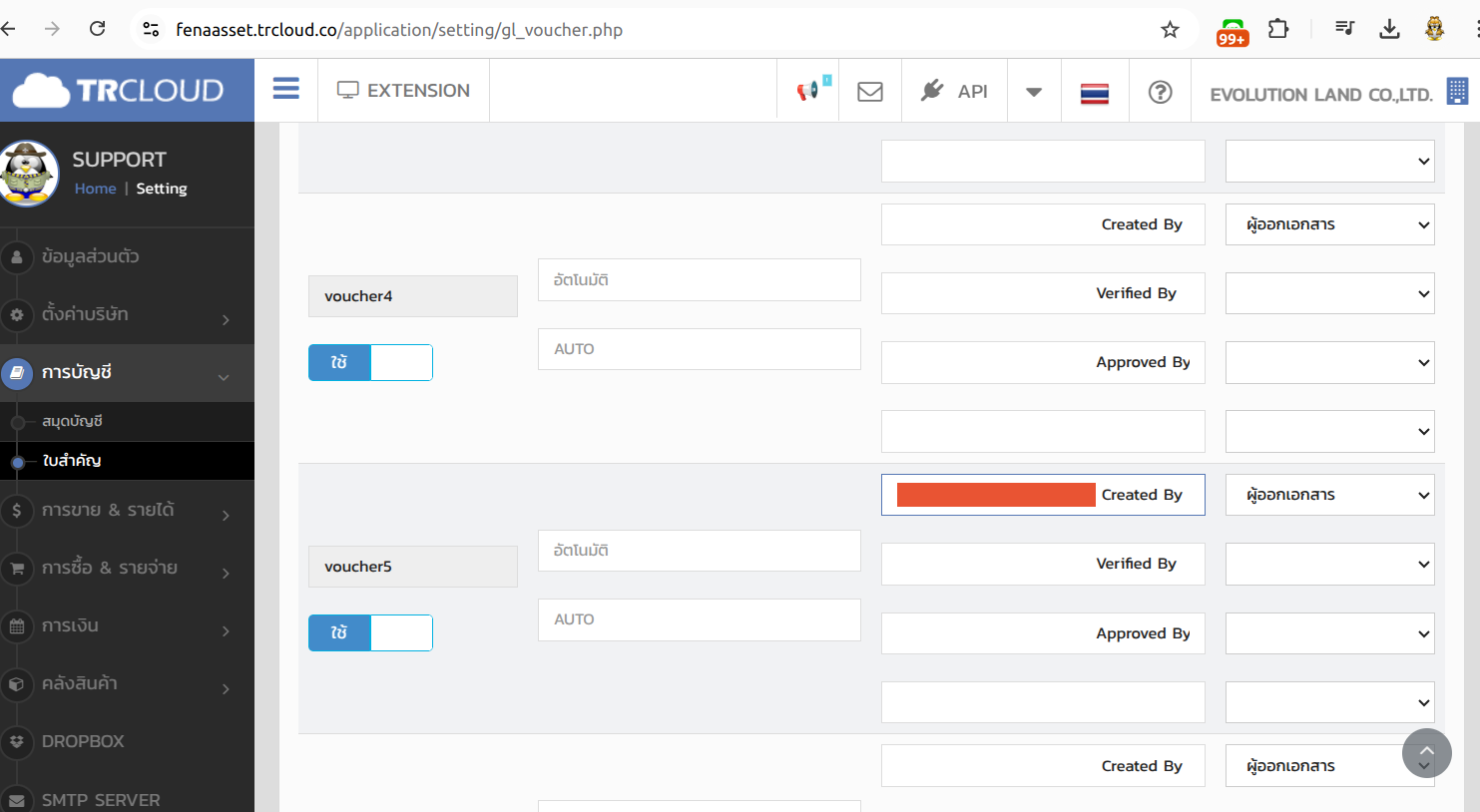Open the EXTENSION monitor menu

pyautogui.click(x=403, y=91)
